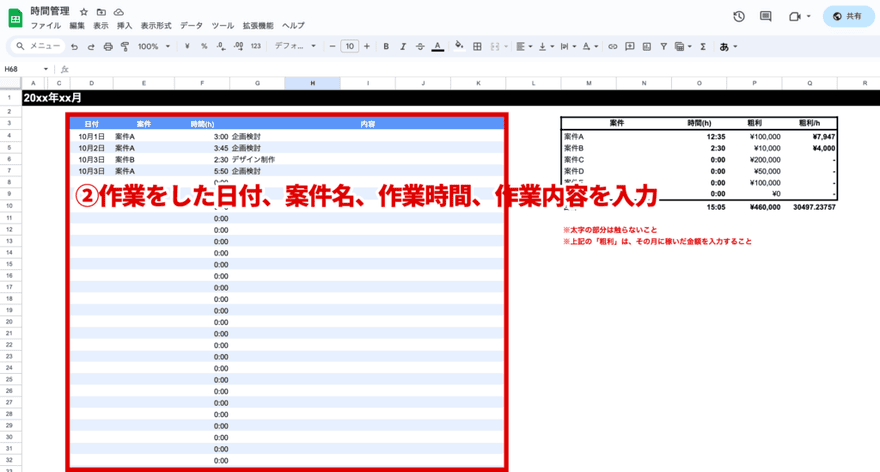Toggle bold formatting
This screenshot has width=880, height=472.
[386, 47]
